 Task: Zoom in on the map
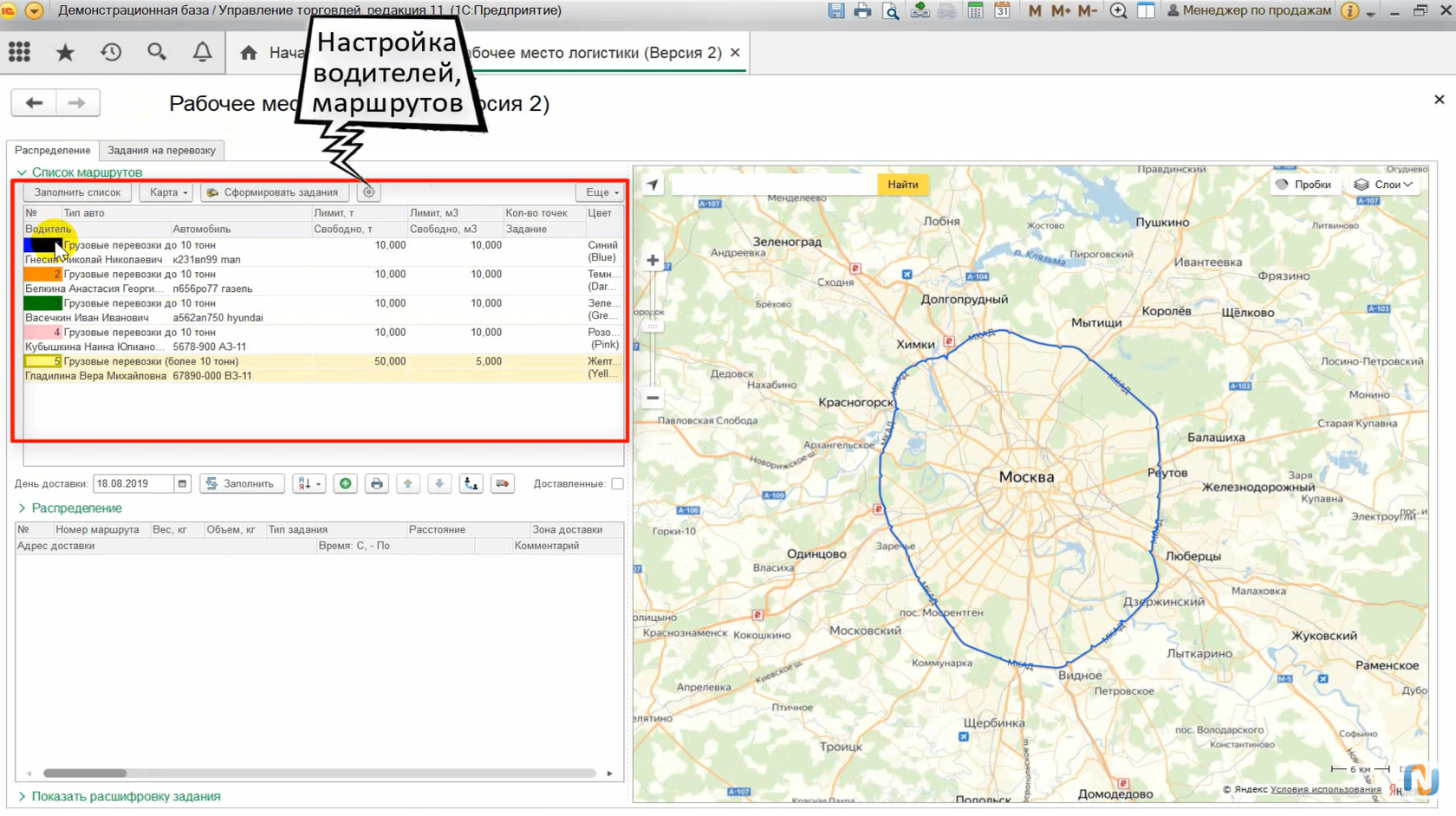point(653,260)
